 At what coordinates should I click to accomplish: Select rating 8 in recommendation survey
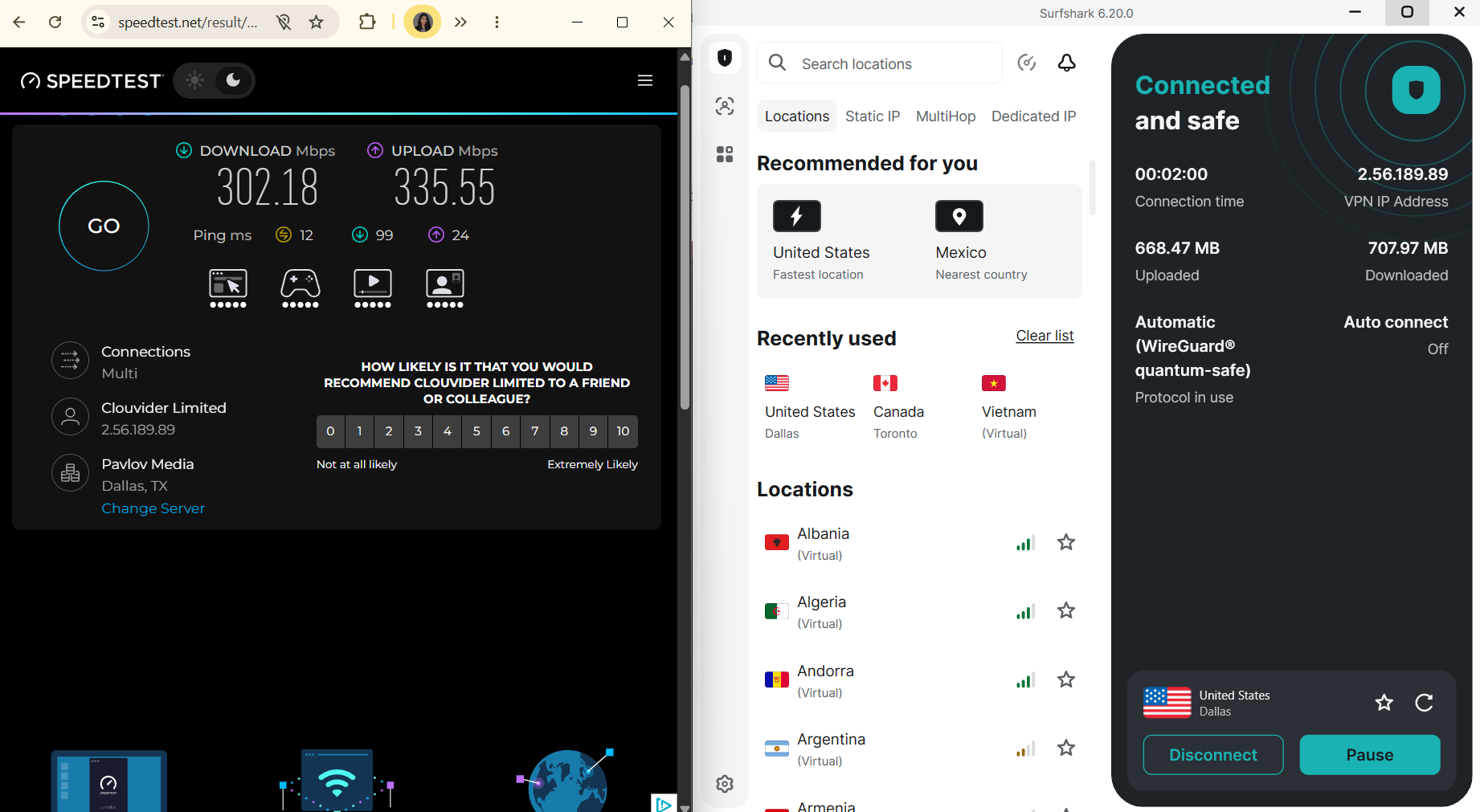click(564, 431)
